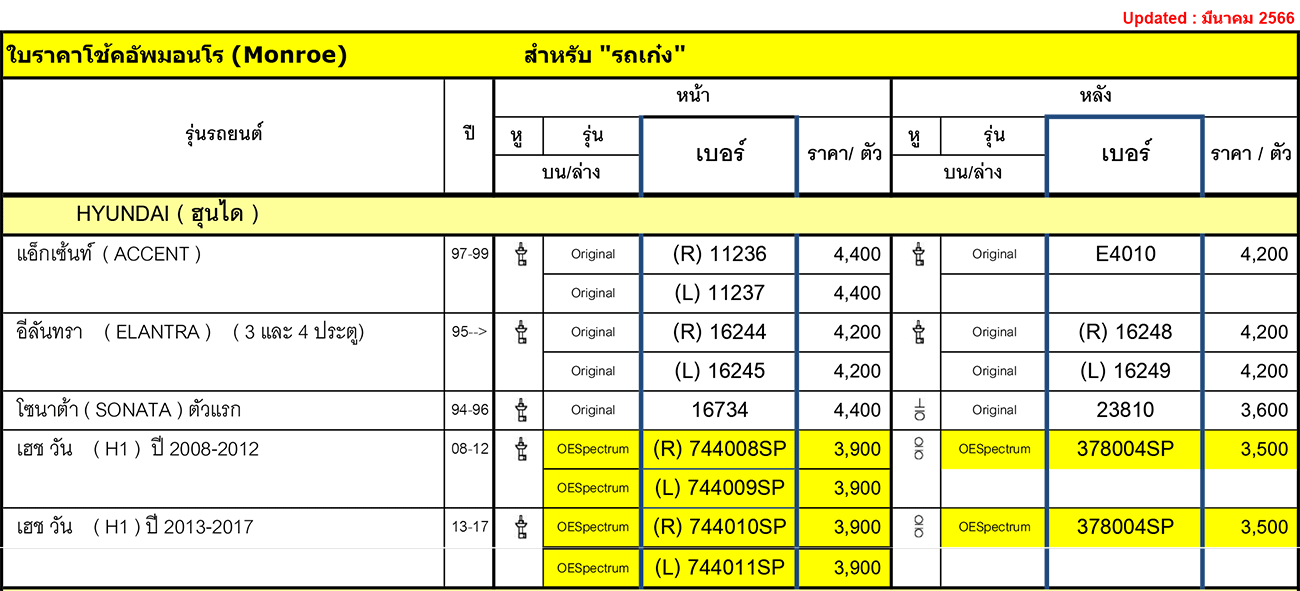This screenshot has height=591, width=1300.
Task: Click "OESpectrum" left of (L) 744009SP
Action: point(593,488)
